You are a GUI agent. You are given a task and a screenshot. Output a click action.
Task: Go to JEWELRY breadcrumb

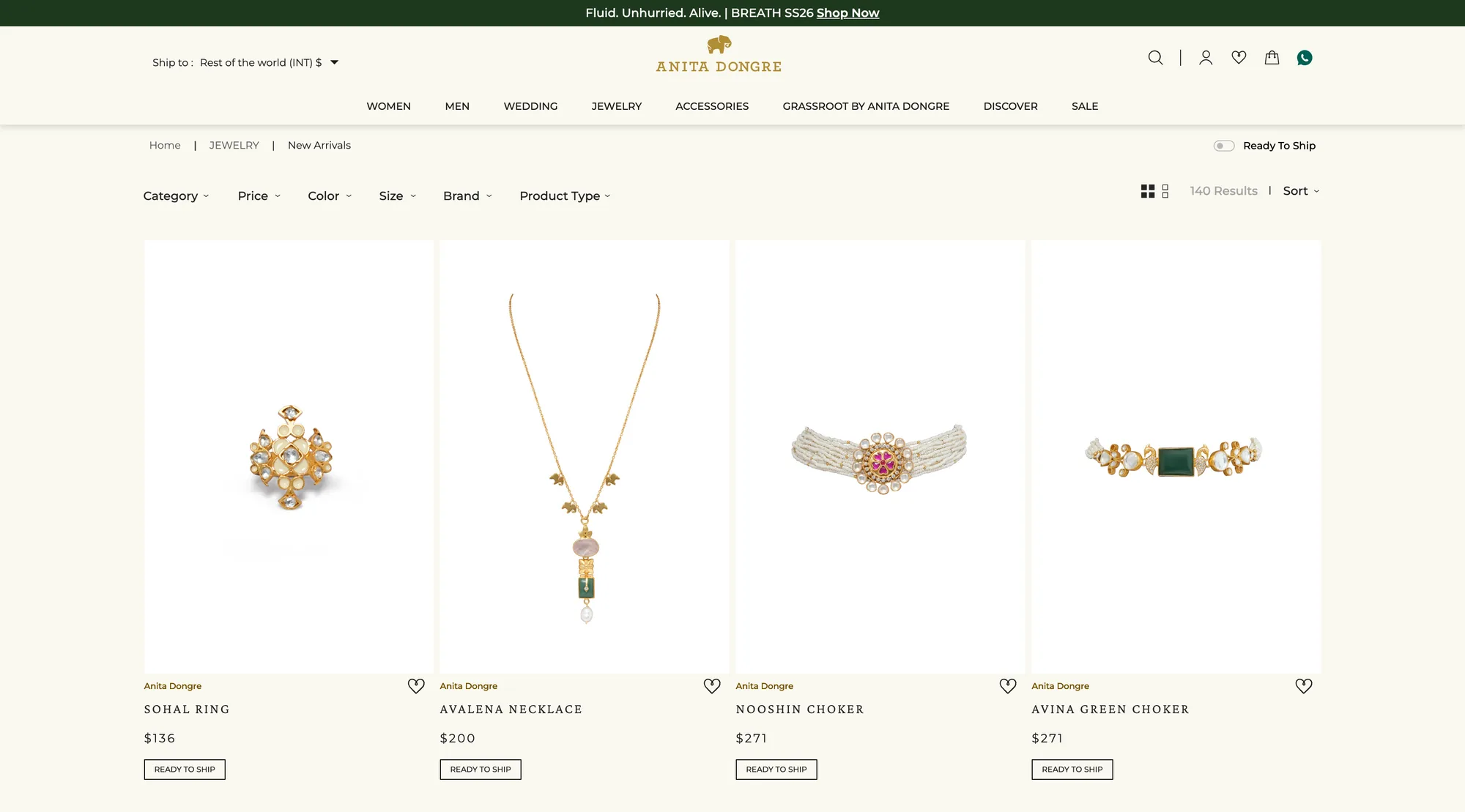coord(234,145)
